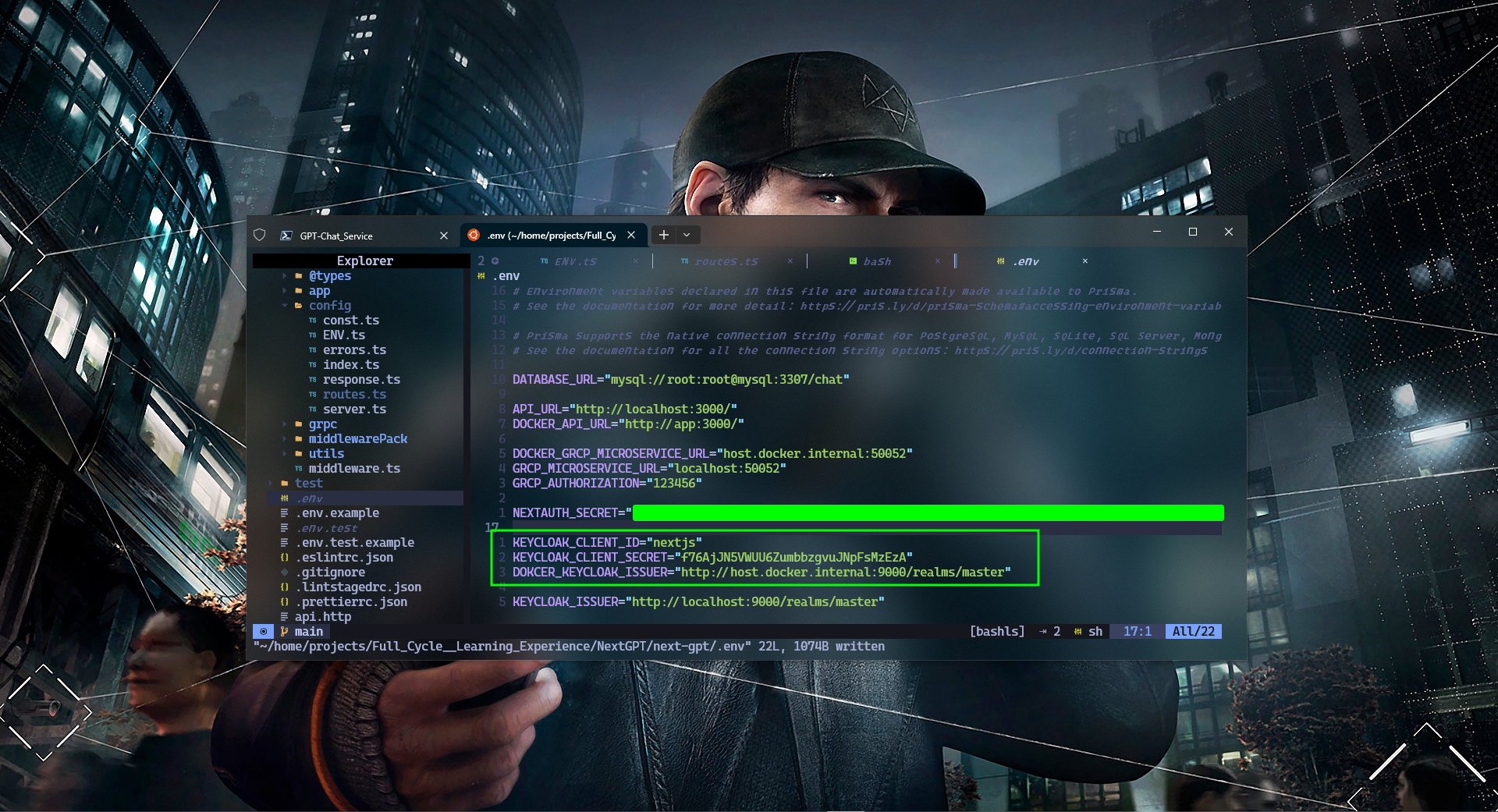Open index.ts in the explorer
1498x812 pixels.
tap(351, 365)
